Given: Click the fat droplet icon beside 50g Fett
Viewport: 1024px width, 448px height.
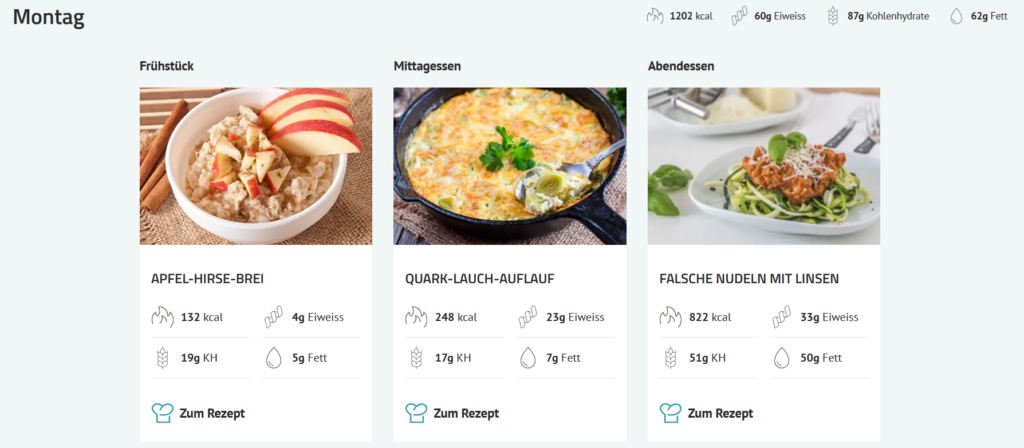Looking at the screenshot, I should pyautogui.click(x=781, y=358).
